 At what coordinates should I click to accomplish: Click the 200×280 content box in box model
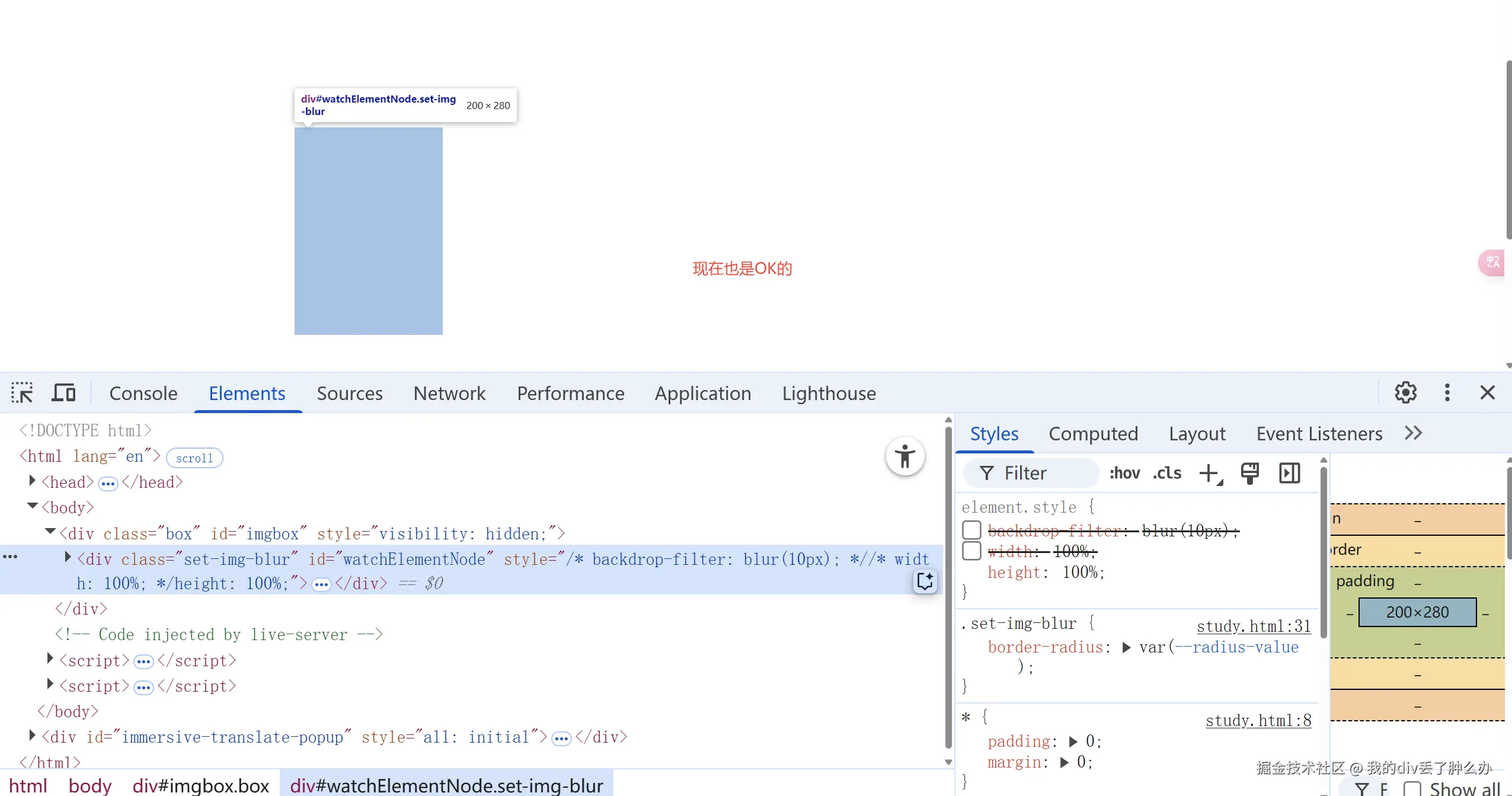click(1417, 612)
